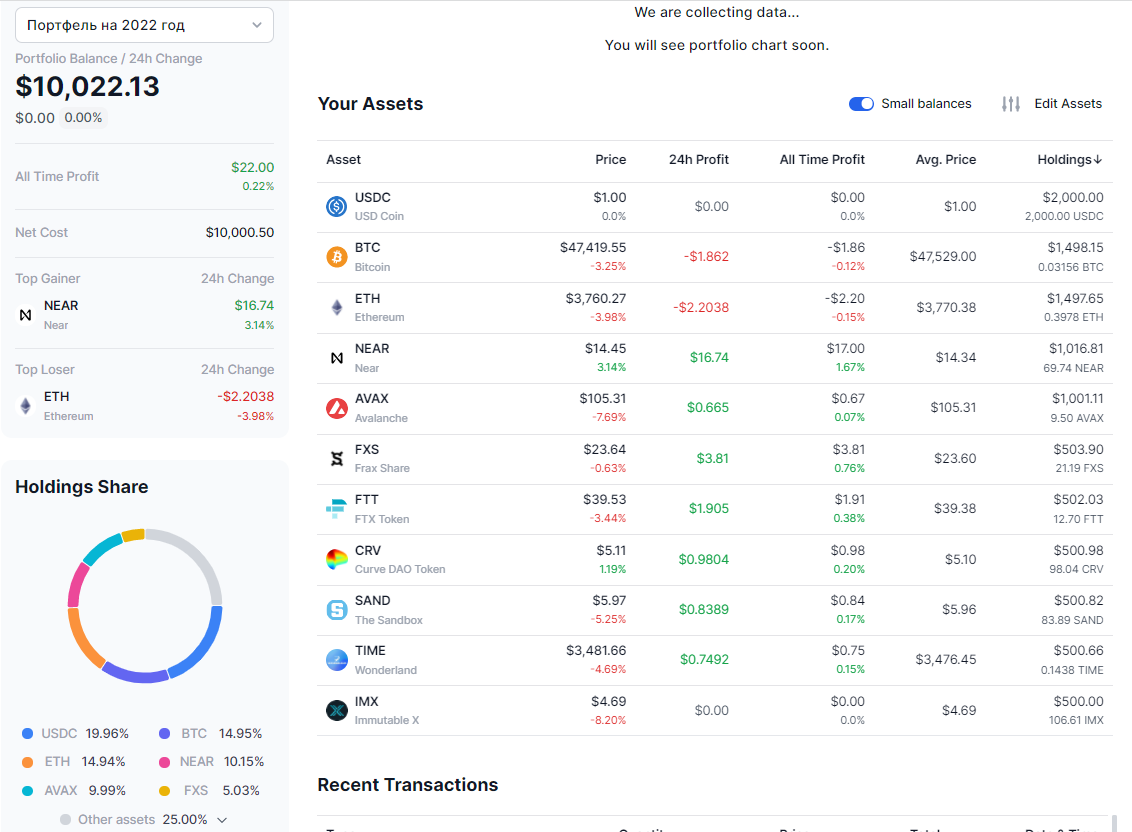Click the Avalanche AVAX icon

tap(336, 408)
